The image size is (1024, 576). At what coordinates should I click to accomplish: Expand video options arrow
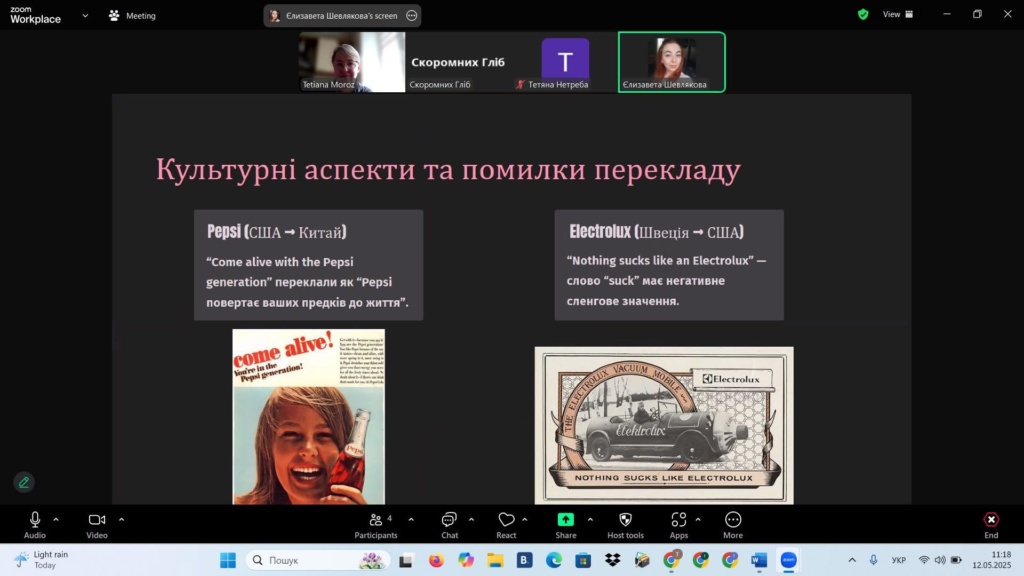click(121, 520)
